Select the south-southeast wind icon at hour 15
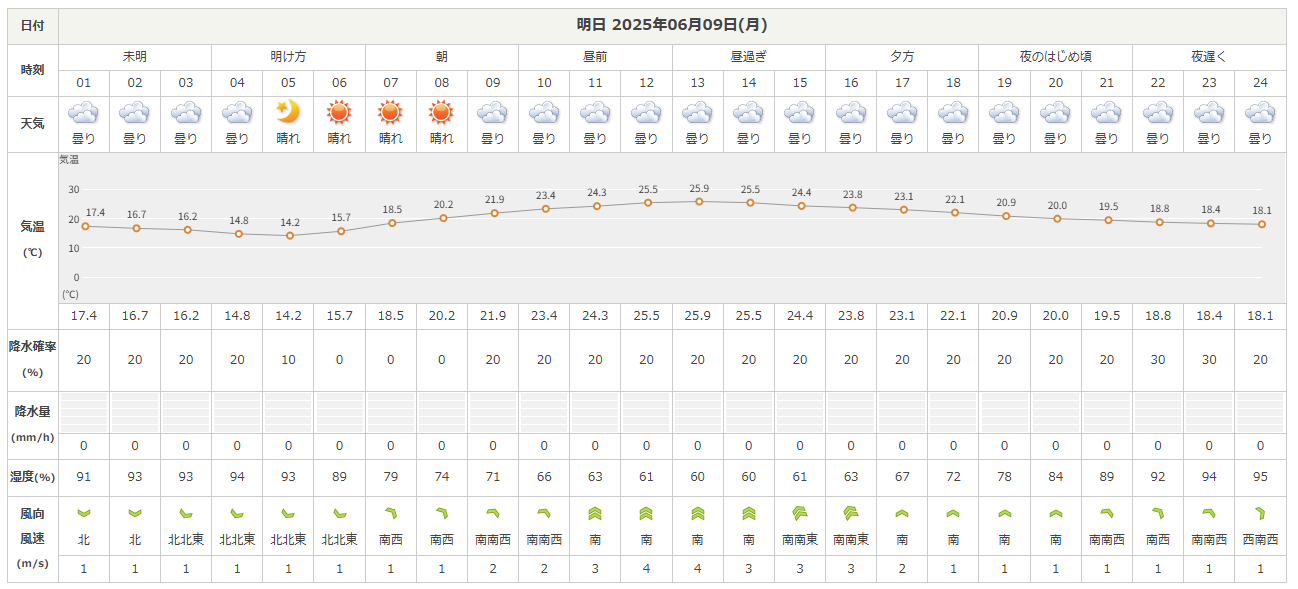 coord(799,514)
